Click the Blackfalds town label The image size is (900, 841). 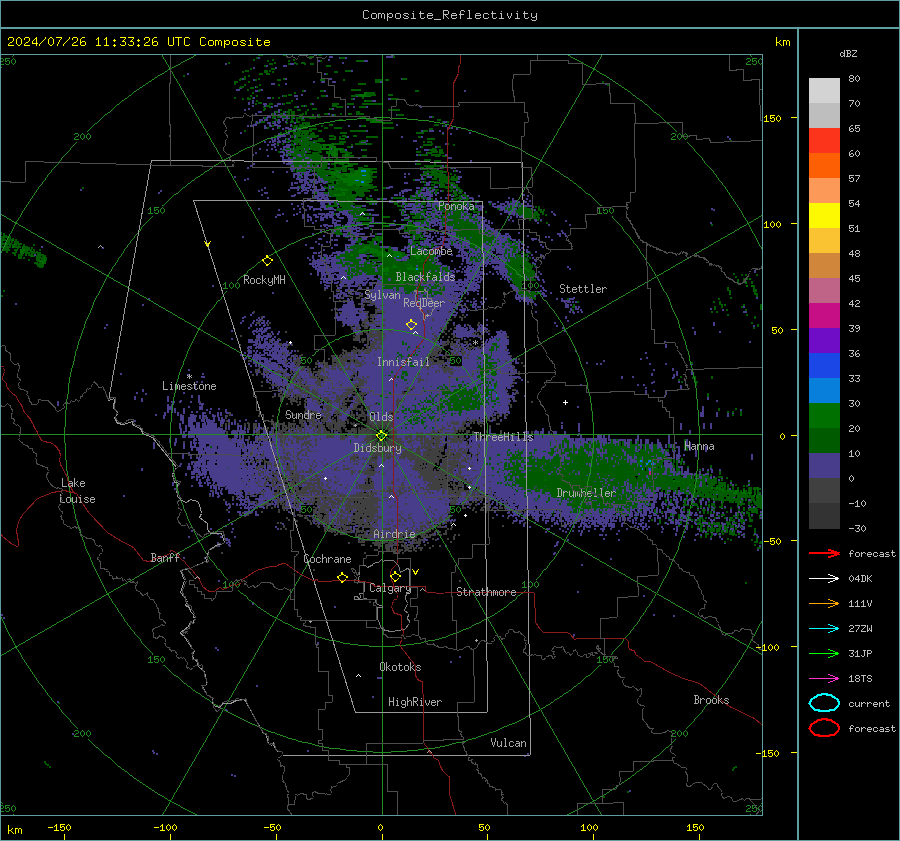(425, 277)
